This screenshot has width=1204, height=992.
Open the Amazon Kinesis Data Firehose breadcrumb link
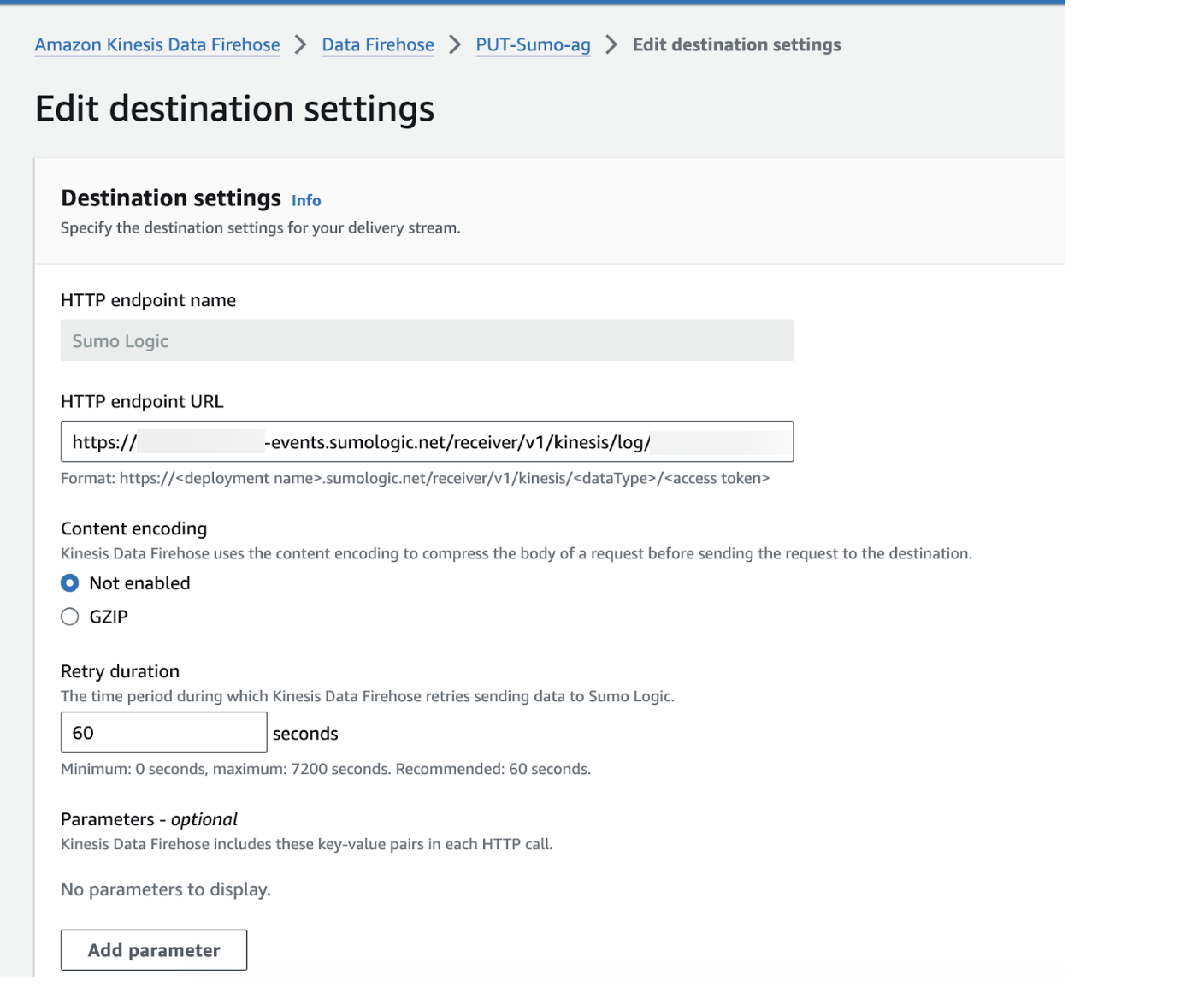coord(156,44)
